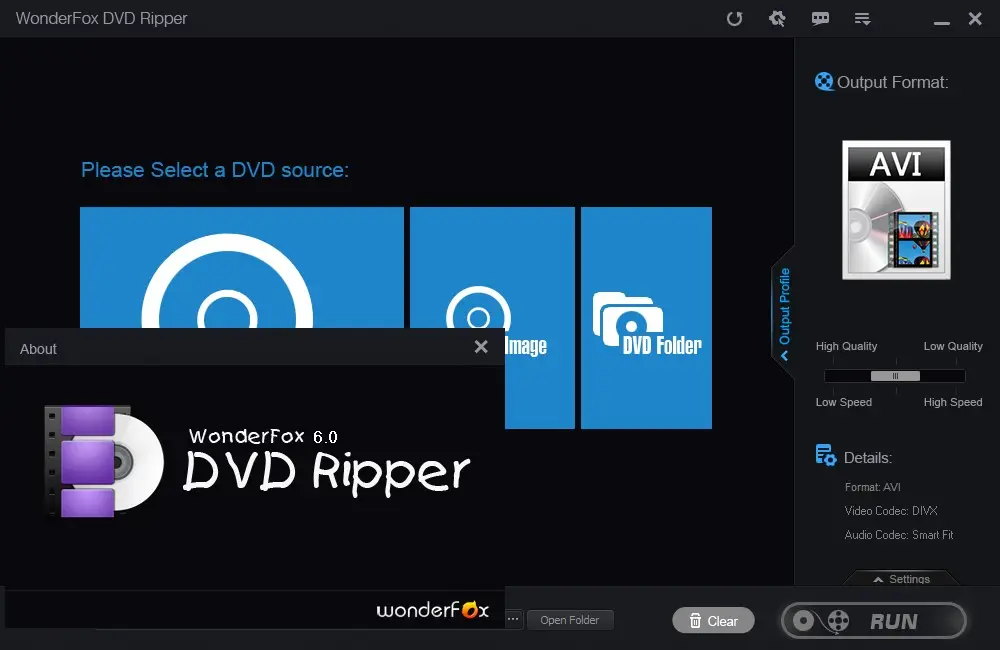The width and height of the screenshot is (1000, 650).
Task: Open the menu list icon in the title bar
Action: (862, 19)
